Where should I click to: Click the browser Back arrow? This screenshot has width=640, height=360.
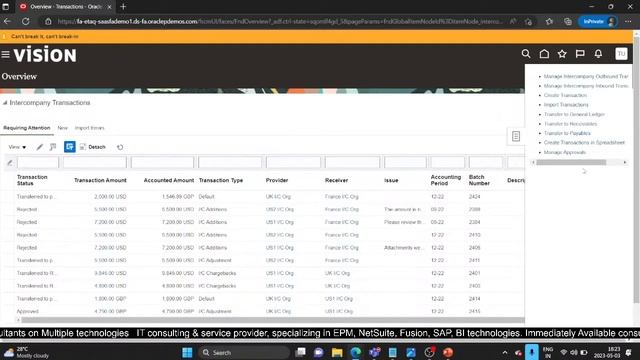[7, 21]
